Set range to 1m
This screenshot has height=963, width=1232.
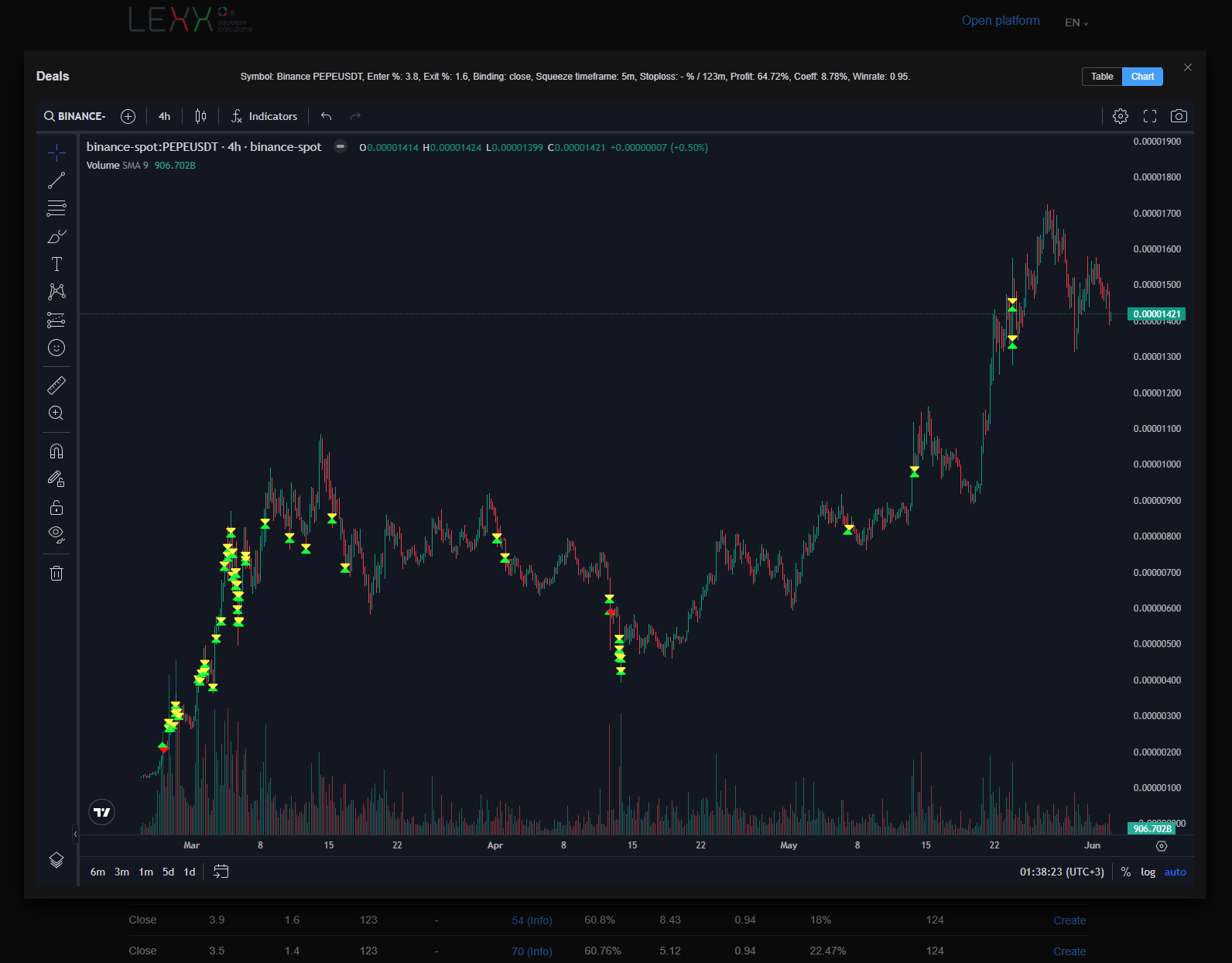click(x=145, y=872)
